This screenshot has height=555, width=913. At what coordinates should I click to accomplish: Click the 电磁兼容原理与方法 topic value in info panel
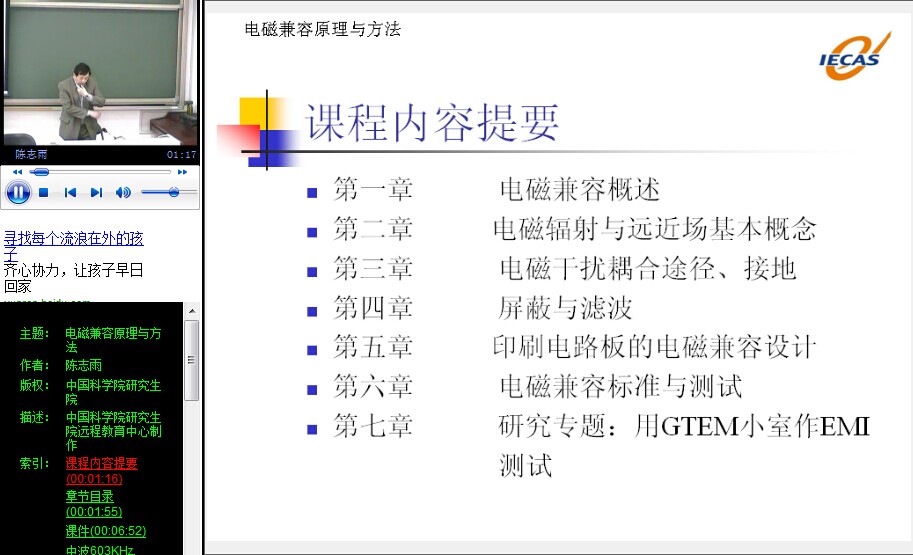point(113,340)
